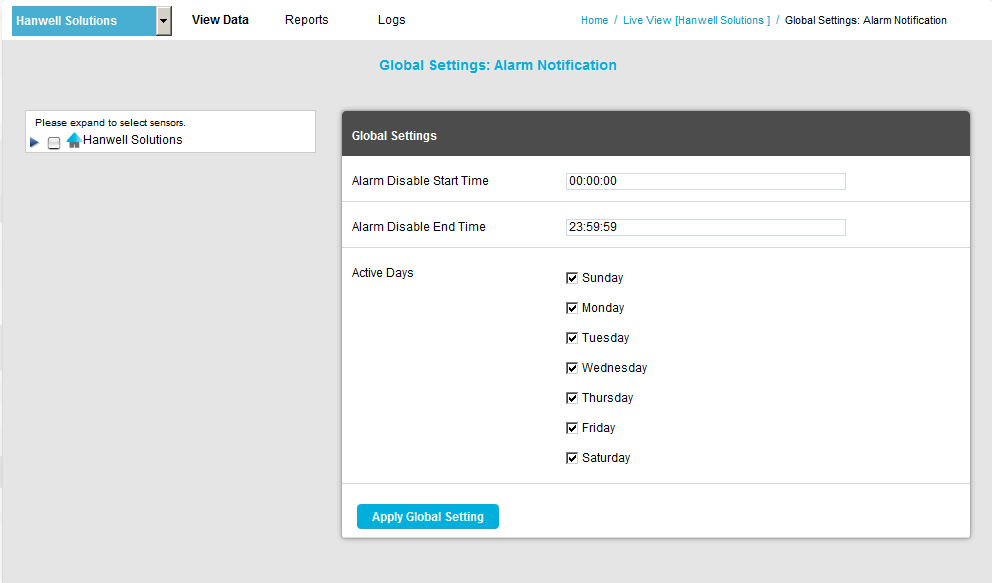This screenshot has width=992, height=583.
Task: Toggle the Thursday checkbox
Action: (572, 398)
